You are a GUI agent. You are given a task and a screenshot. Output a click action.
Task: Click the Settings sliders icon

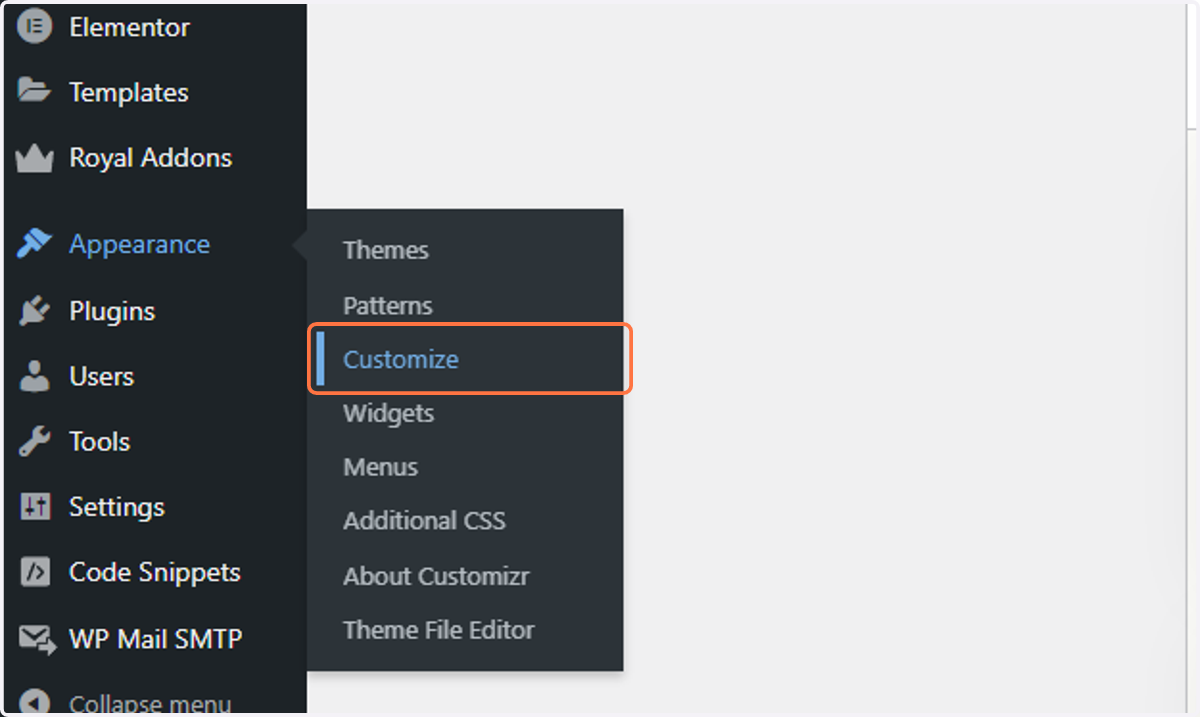coord(34,507)
